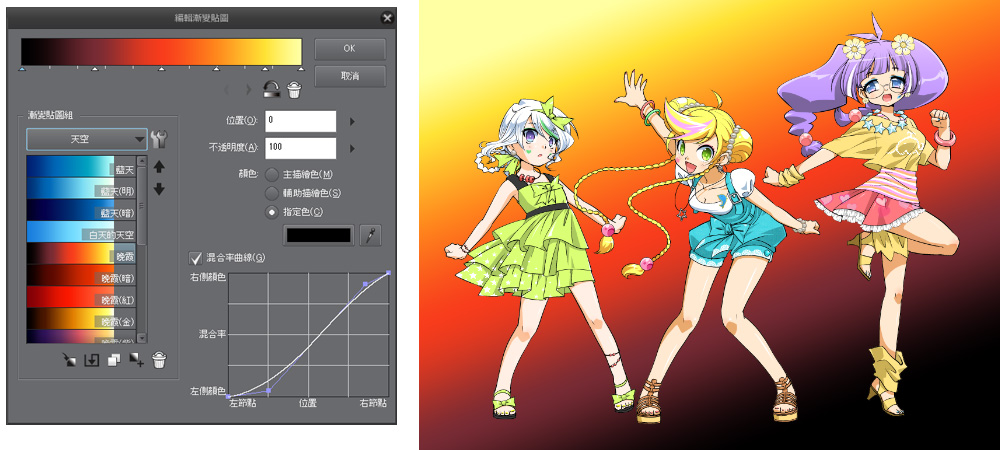
Task: Expand the 不透明度 value slider arrow
Action: (352, 148)
